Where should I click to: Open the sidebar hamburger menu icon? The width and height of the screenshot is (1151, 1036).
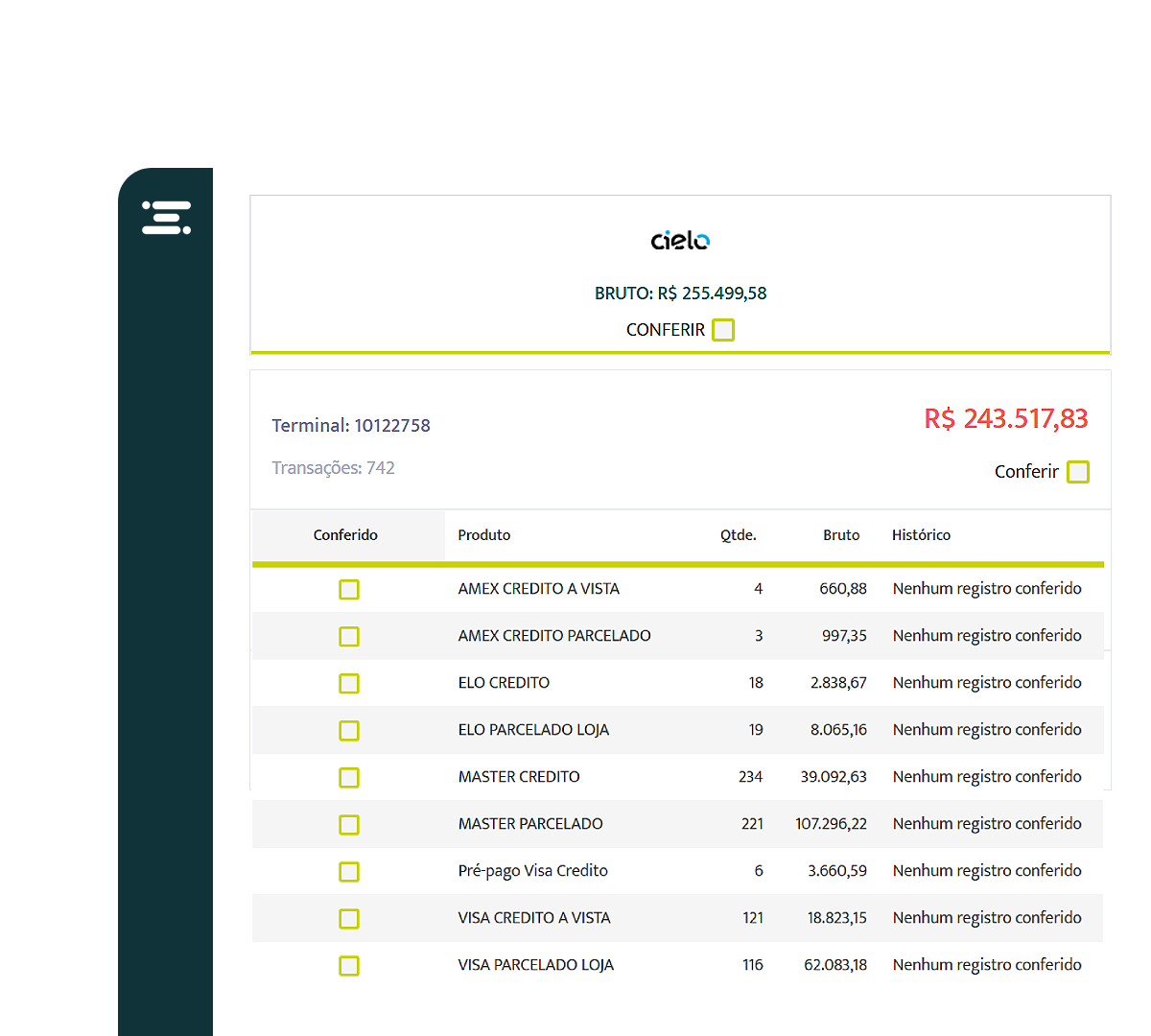(166, 218)
